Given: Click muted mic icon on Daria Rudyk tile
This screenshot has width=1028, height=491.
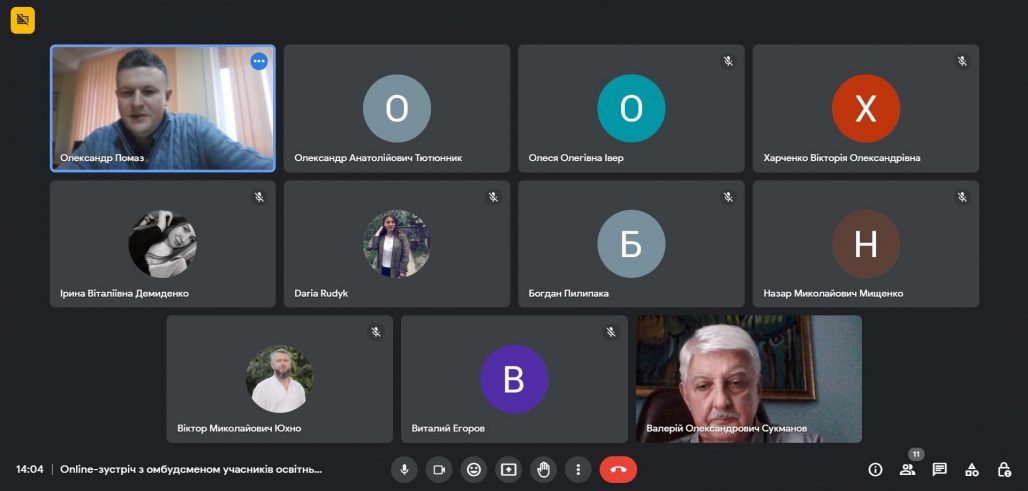Looking at the screenshot, I should 493,197.
